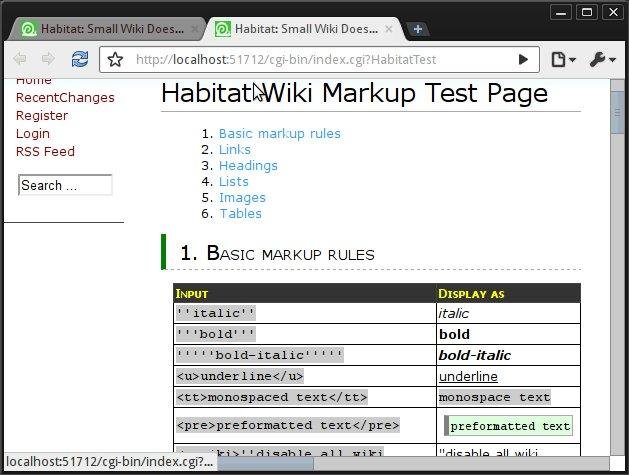The height and width of the screenshot is (475, 629).
Task: Go to Images in contents list
Action: [242, 198]
